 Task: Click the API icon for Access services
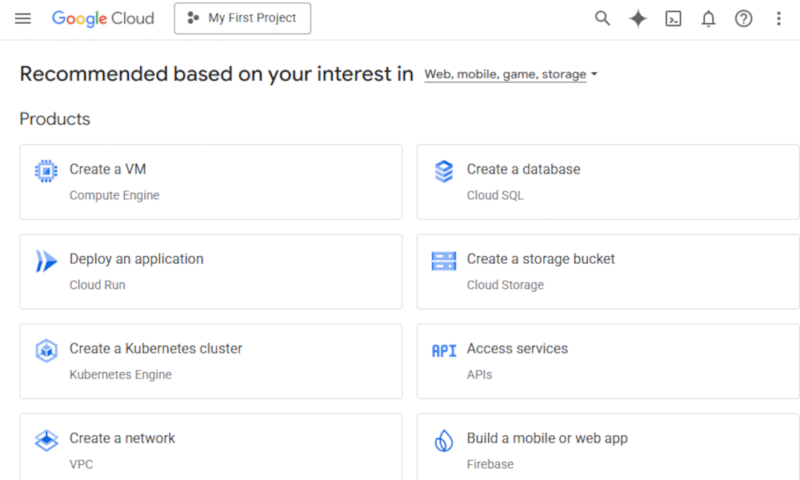[444, 351]
